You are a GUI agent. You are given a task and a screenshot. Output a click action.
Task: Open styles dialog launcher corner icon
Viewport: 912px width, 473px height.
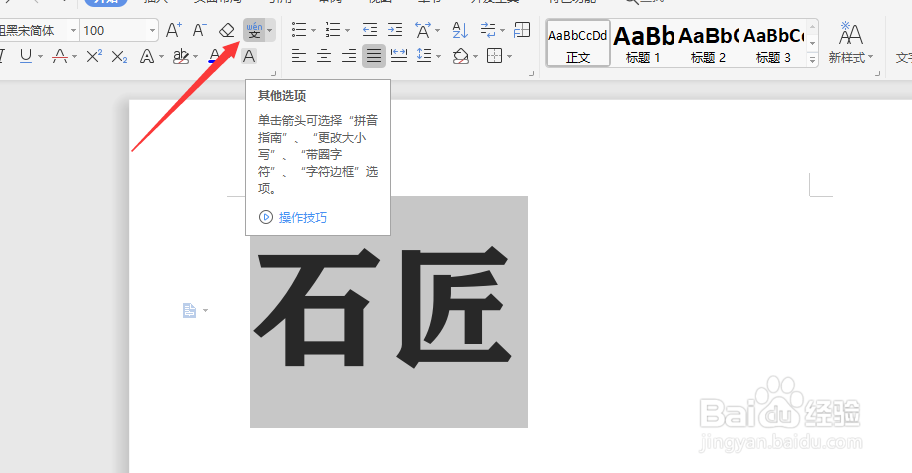click(878, 73)
